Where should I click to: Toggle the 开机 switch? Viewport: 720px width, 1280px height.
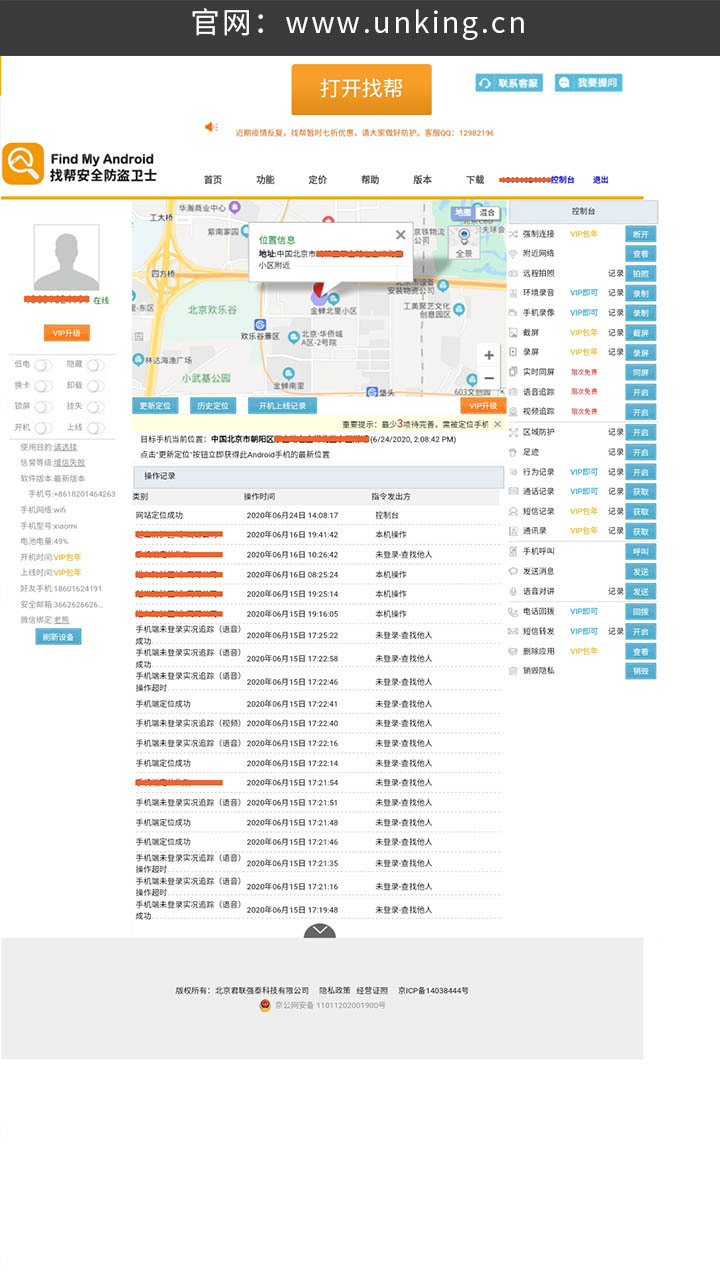click(x=43, y=428)
